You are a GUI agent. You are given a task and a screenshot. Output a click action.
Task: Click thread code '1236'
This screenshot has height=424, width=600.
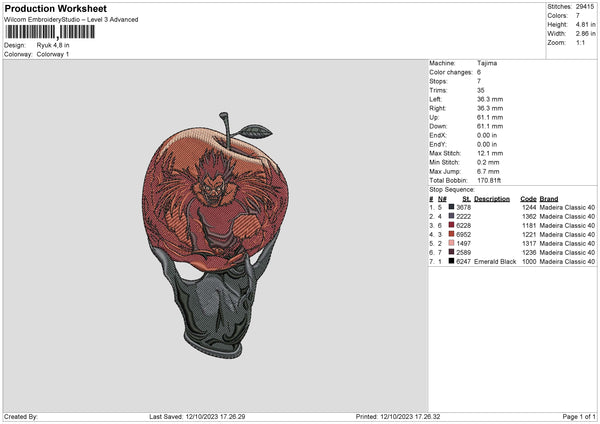point(529,252)
